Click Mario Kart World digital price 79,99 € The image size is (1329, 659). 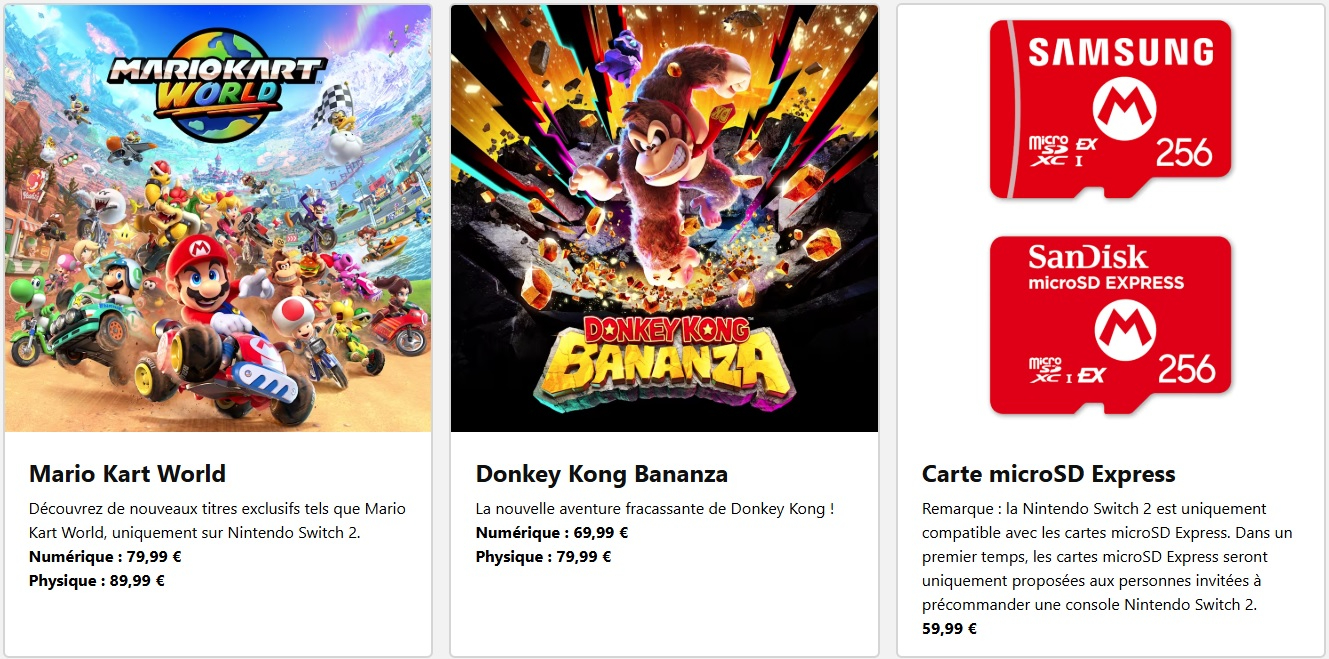[105, 557]
